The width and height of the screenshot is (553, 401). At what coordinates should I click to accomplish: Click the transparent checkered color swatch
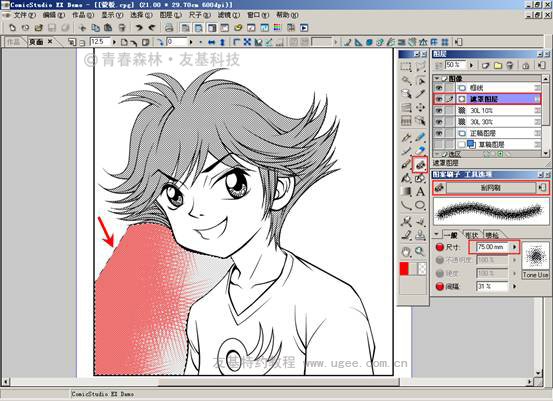point(422,269)
